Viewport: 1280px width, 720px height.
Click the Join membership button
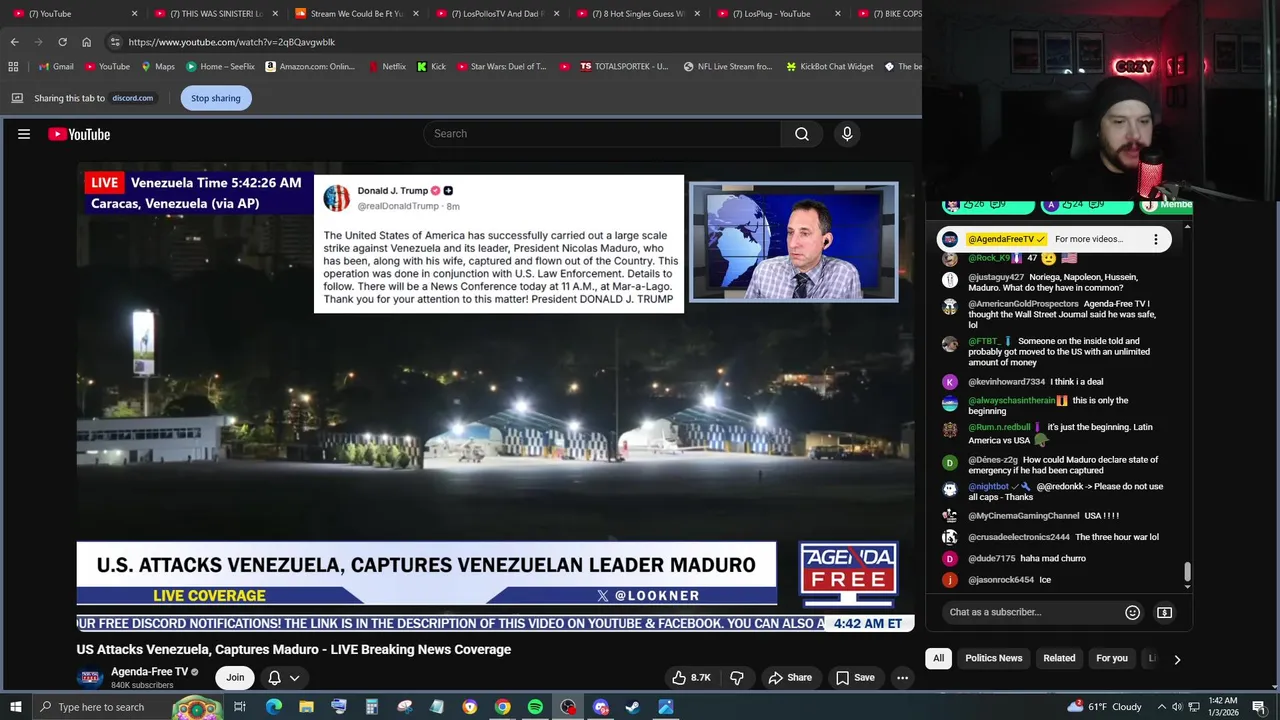[x=235, y=678]
